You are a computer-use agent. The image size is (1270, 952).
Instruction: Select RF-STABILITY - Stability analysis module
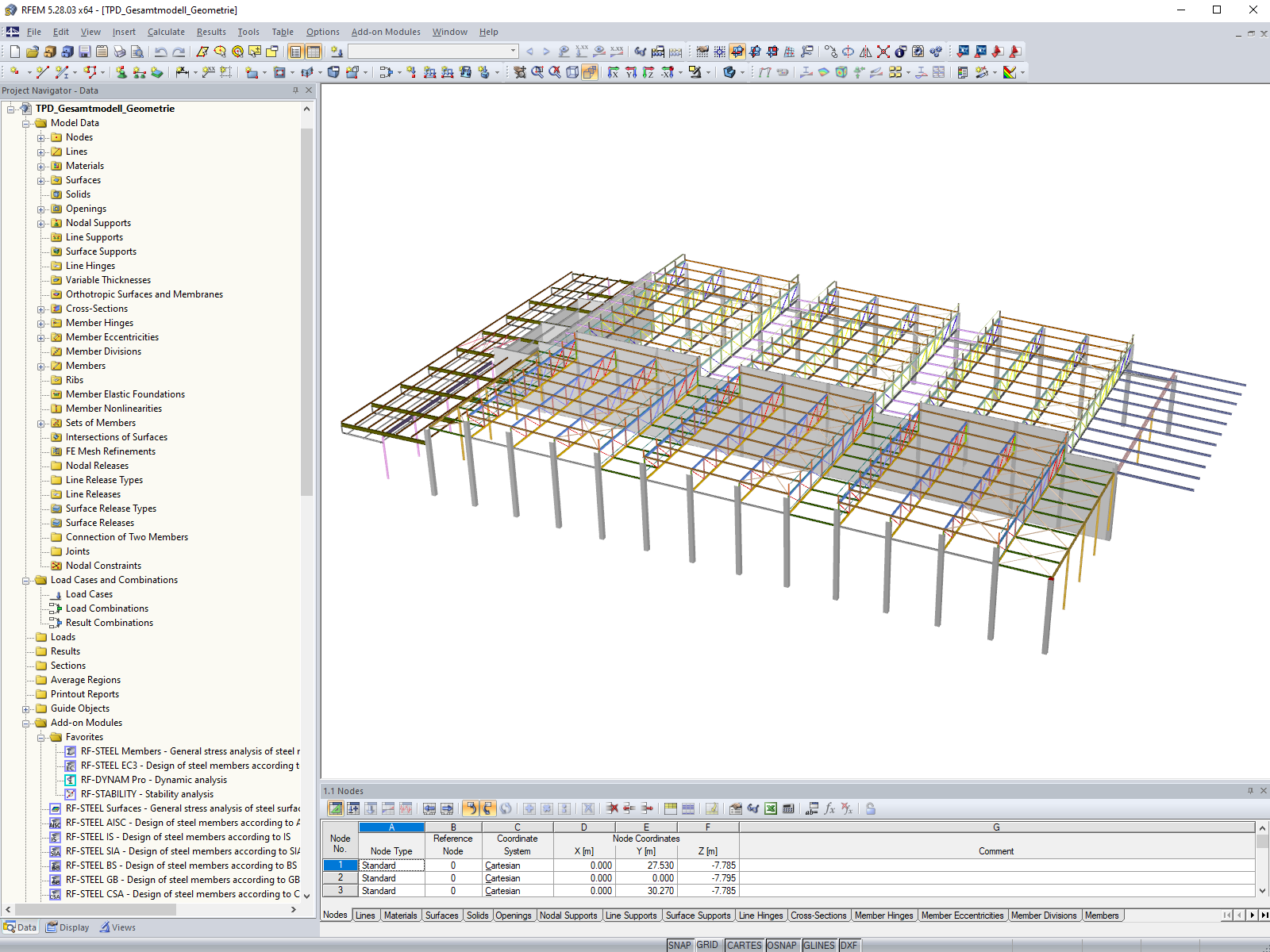(x=147, y=794)
